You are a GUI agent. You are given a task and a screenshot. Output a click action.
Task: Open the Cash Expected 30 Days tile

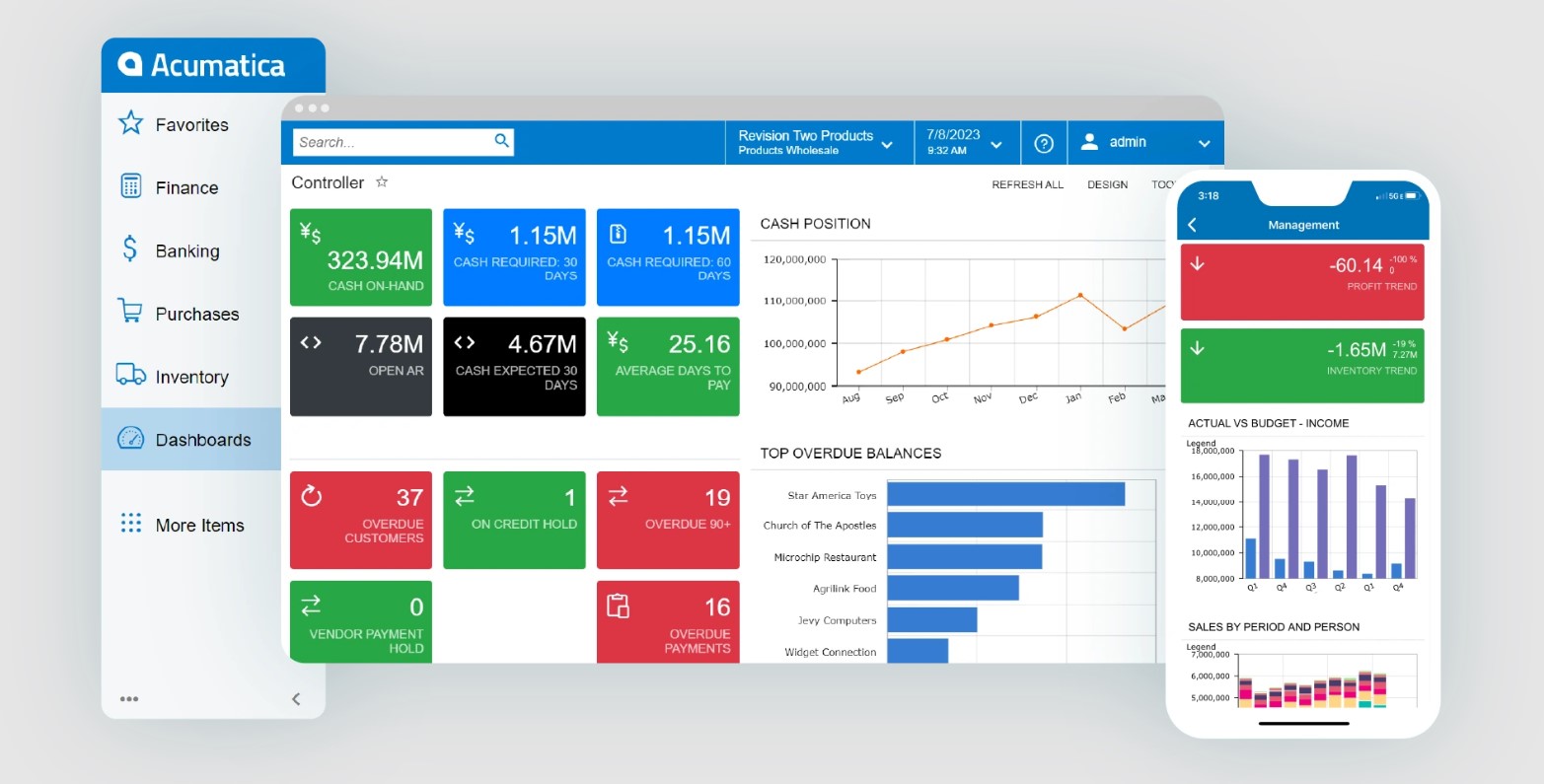[x=514, y=366]
